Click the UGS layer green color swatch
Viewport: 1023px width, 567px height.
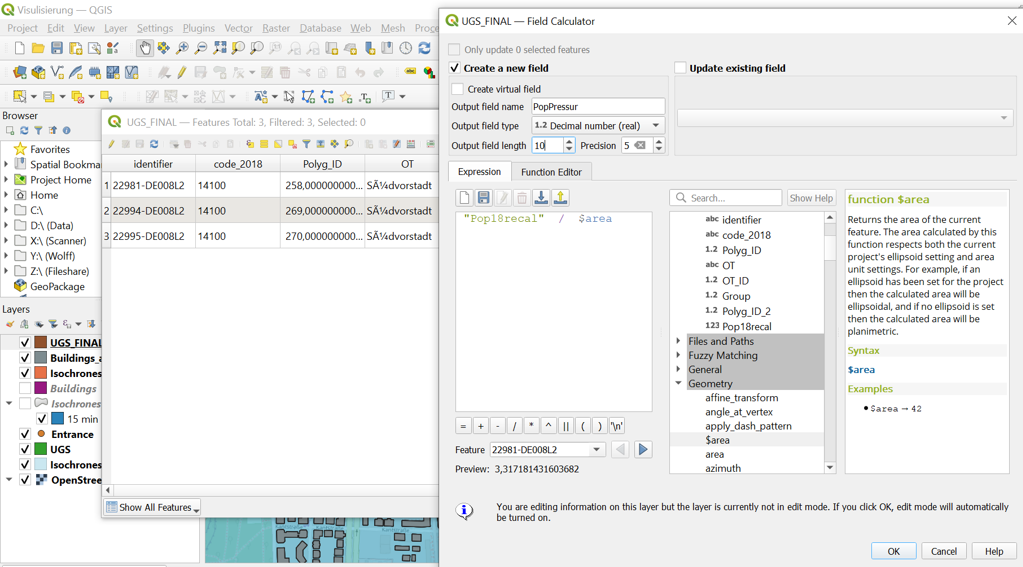(41, 450)
